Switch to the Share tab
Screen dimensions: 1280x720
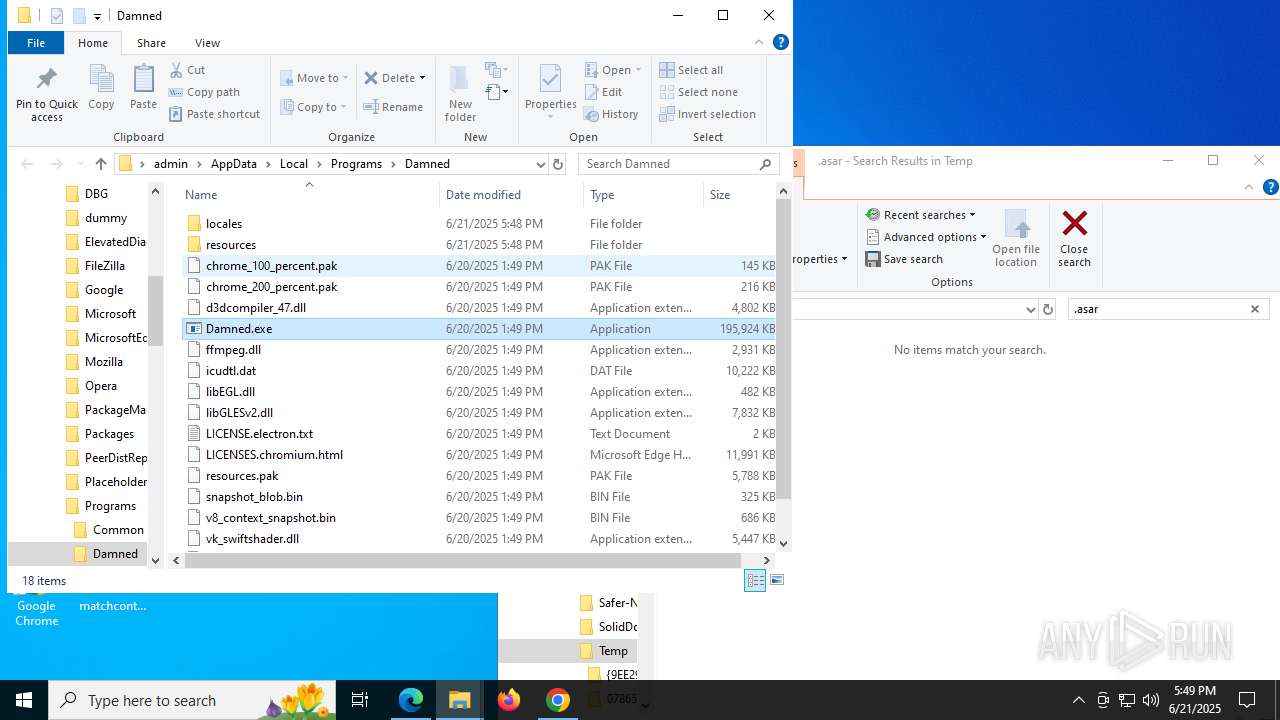click(151, 43)
